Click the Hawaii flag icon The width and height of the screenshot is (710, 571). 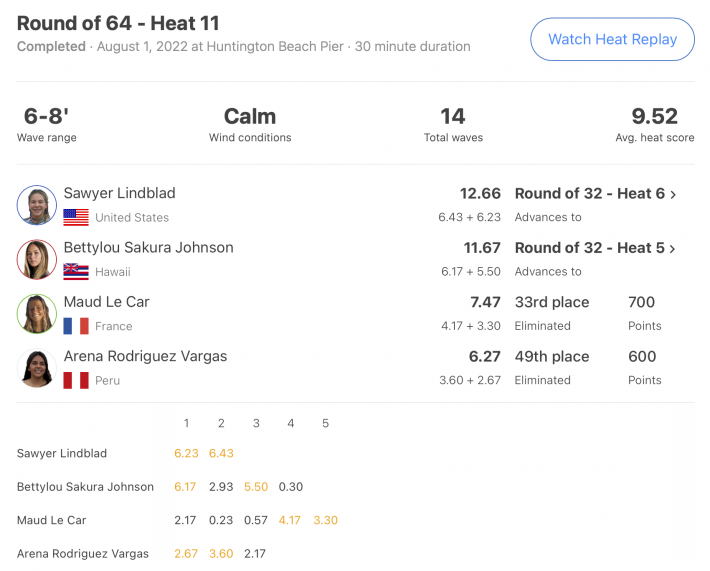coord(76,272)
